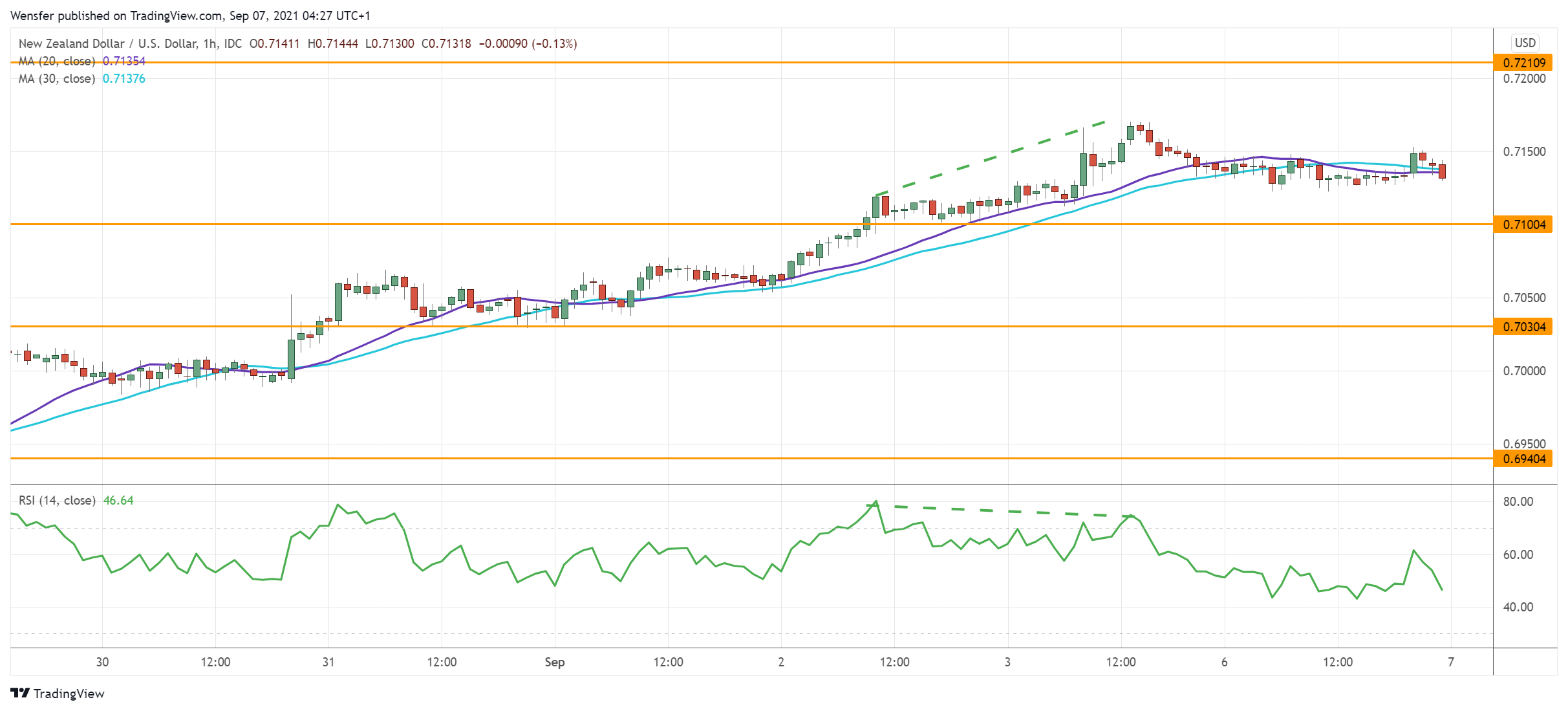
Task: Open the USD currency selector
Action: click(x=1525, y=43)
